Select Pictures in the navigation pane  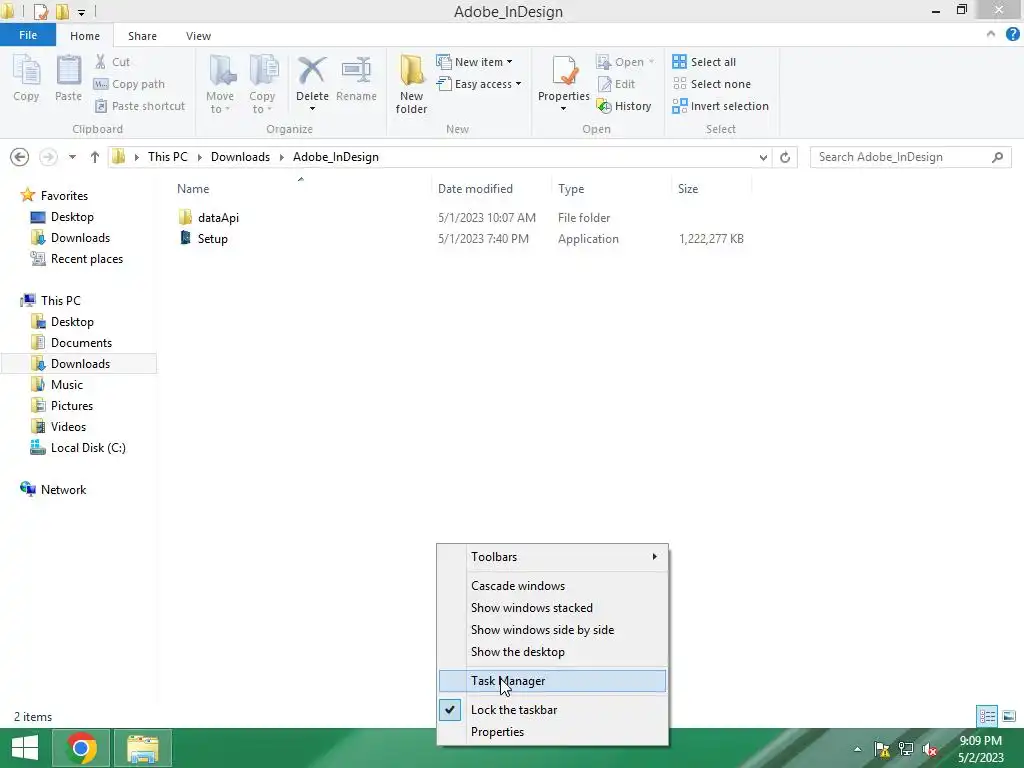coord(63,406)
